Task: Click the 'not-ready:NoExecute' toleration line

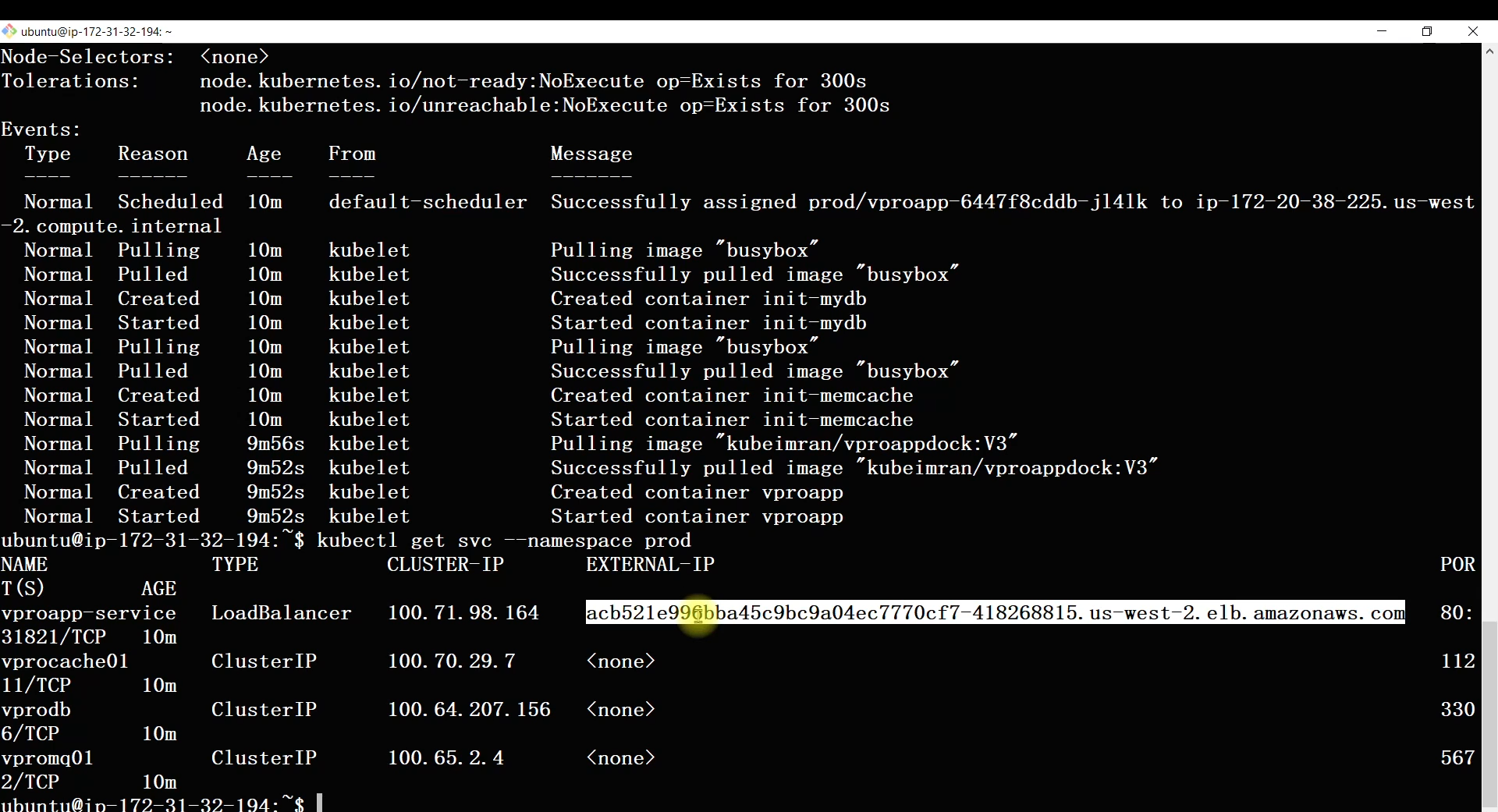Action: click(x=533, y=81)
